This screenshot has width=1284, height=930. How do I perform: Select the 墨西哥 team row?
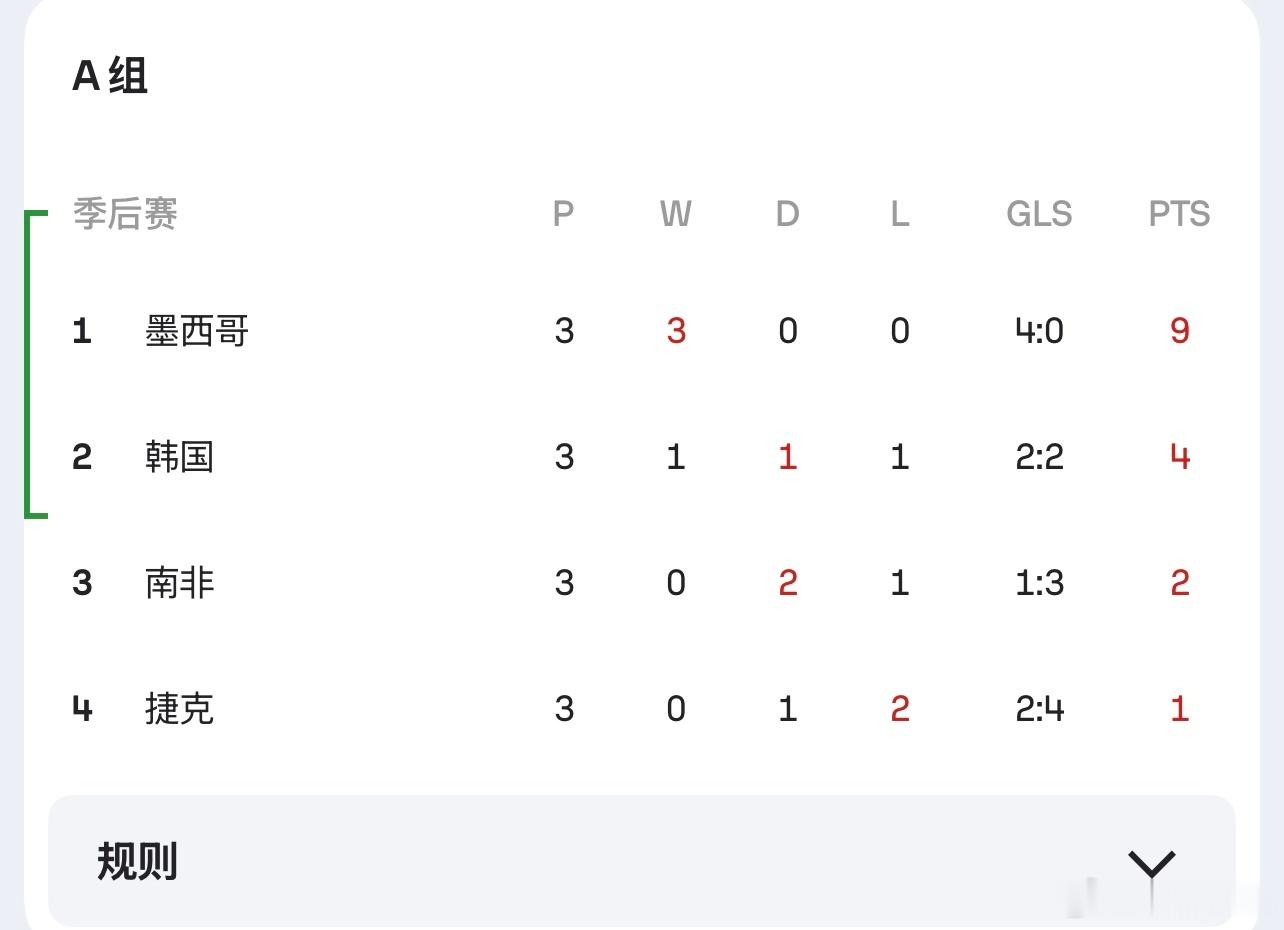640,330
